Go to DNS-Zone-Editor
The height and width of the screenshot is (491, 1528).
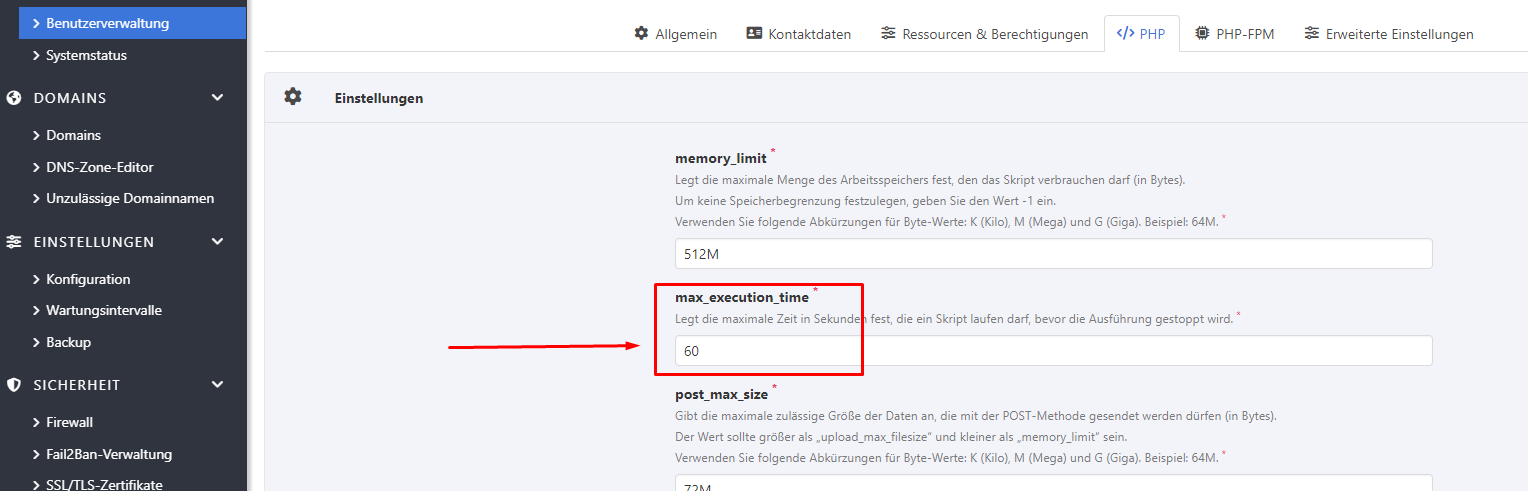pyautogui.click(x=99, y=167)
